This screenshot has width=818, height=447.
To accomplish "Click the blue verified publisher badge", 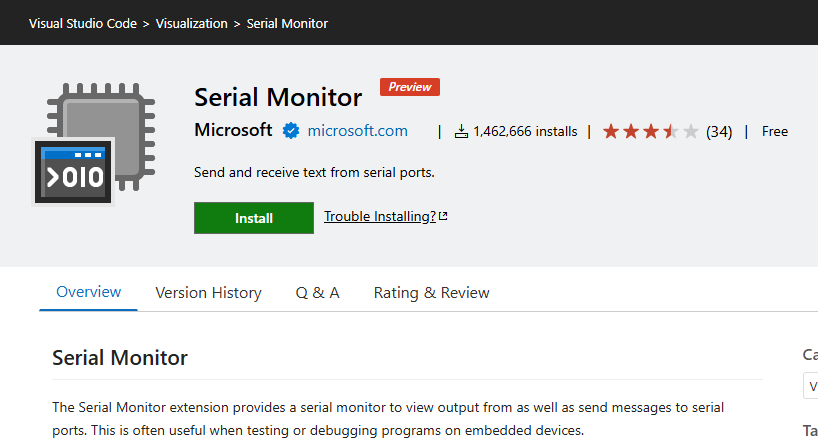I will [291, 131].
